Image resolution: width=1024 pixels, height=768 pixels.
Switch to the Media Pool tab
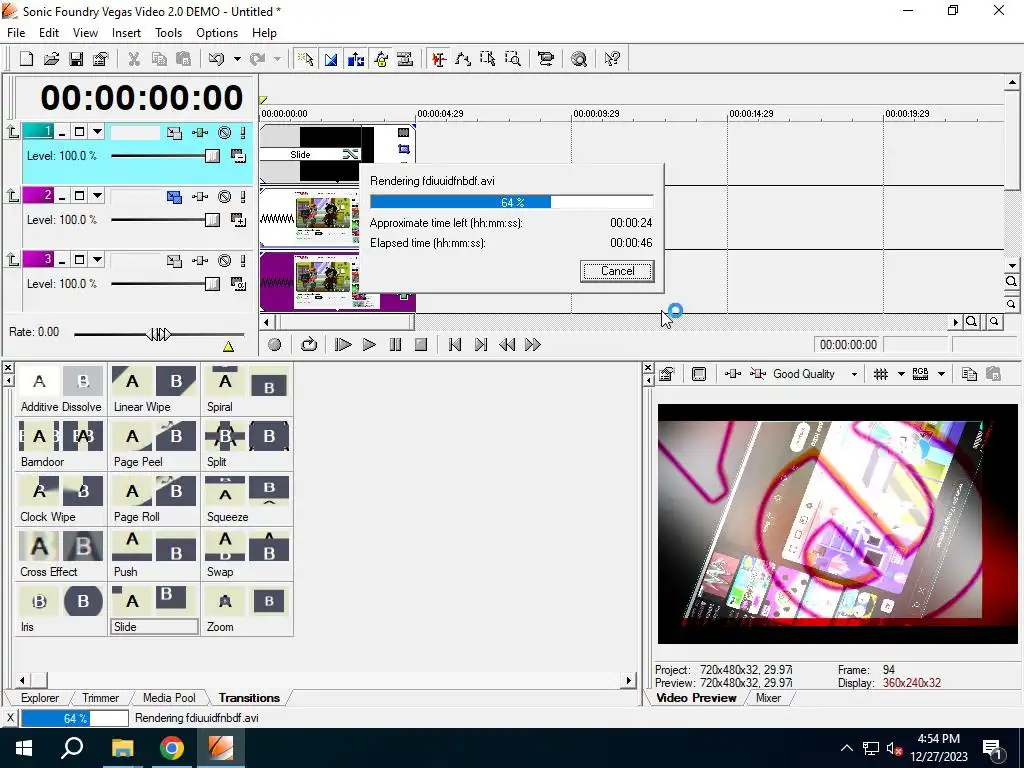[x=169, y=697]
